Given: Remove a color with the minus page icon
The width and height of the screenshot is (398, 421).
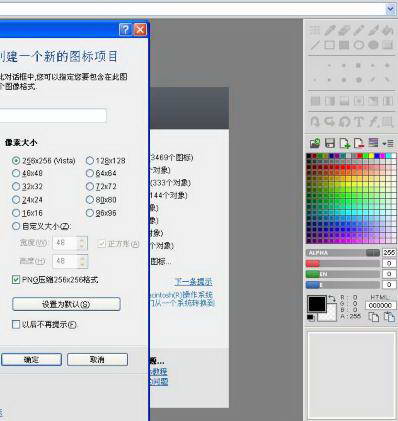Looking at the screenshot, I should point(359,143).
